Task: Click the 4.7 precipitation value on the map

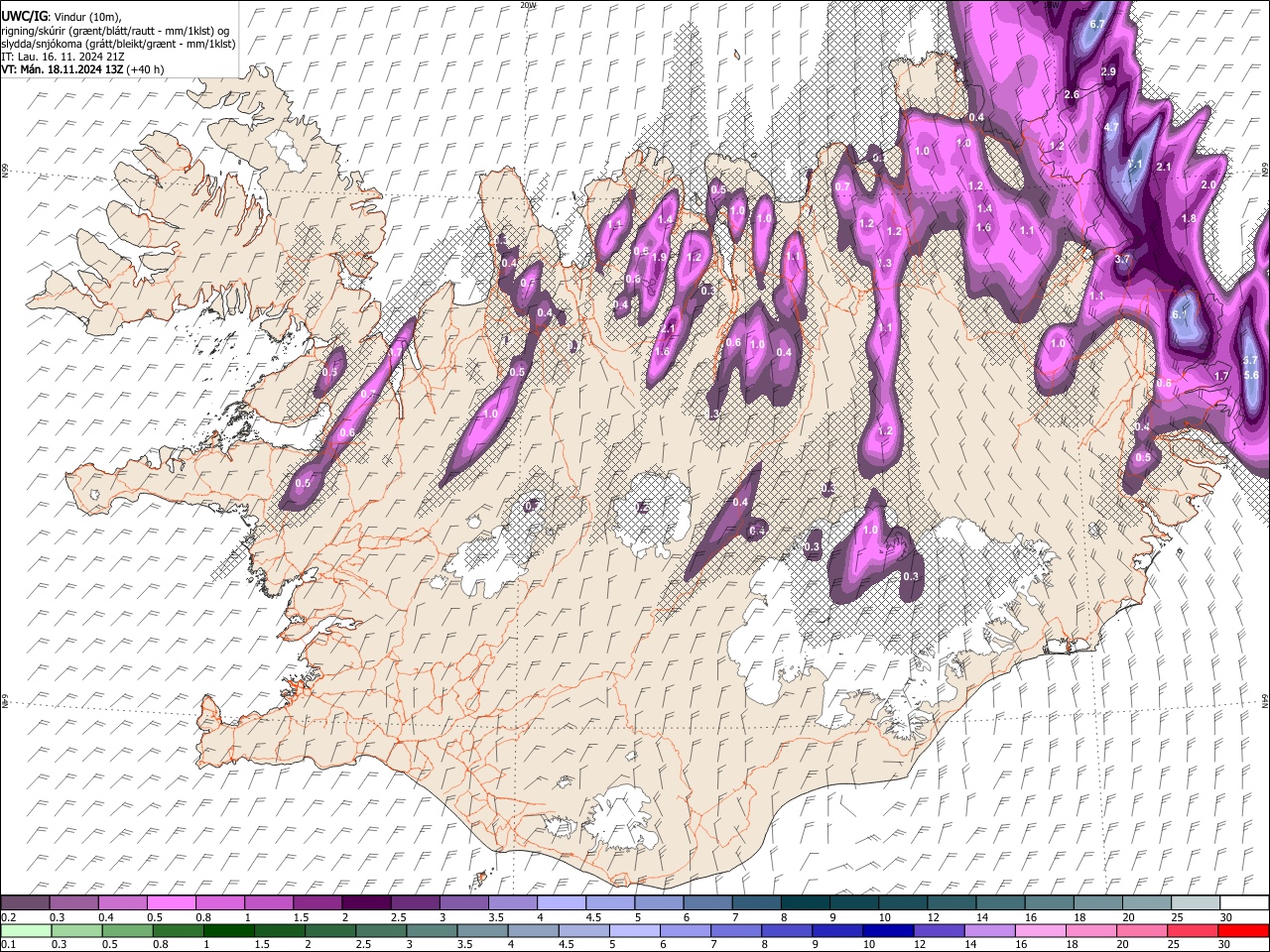Action: pyautogui.click(x=1111, y=128)
